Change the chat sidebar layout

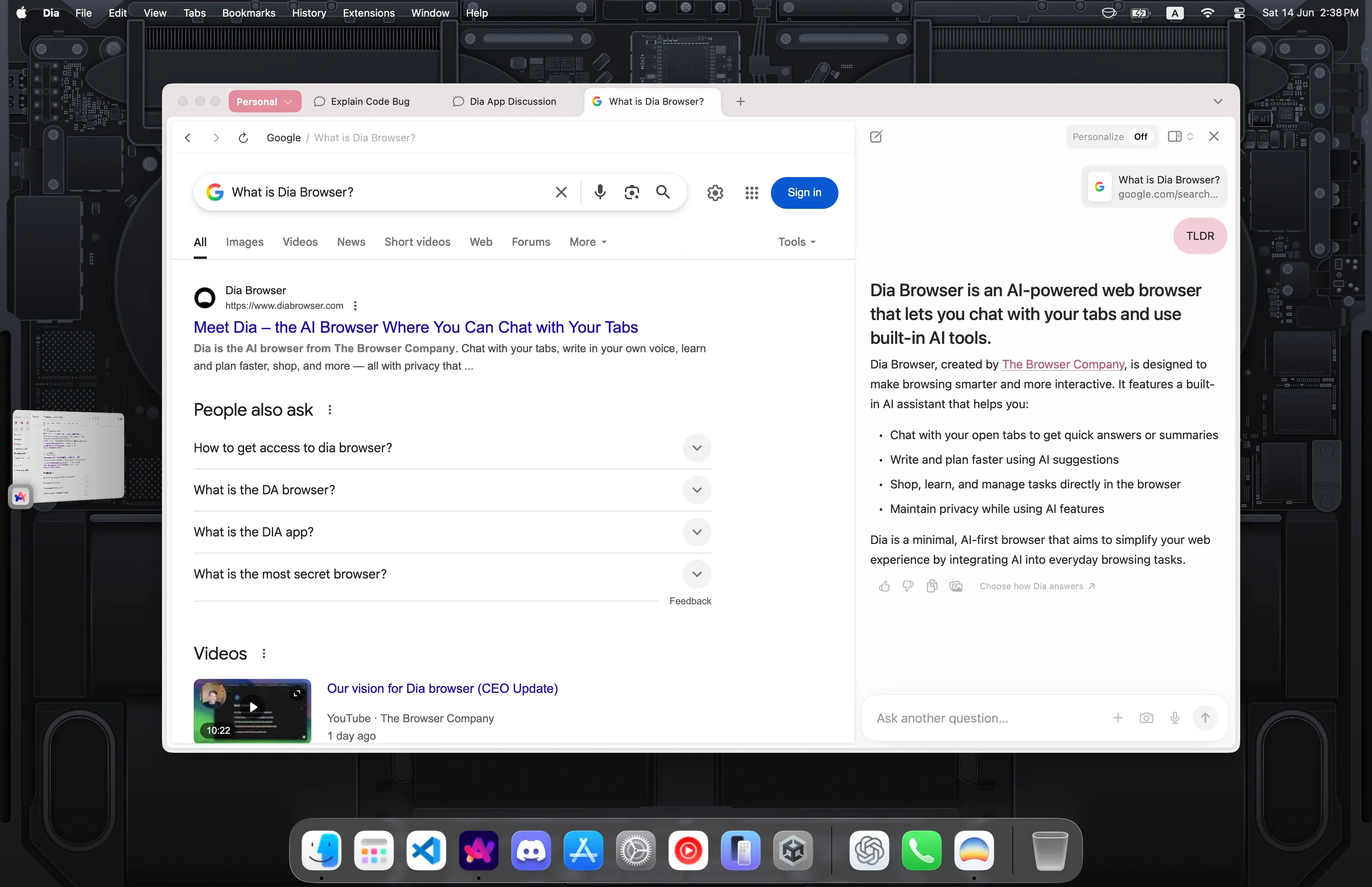[1180, 137]
